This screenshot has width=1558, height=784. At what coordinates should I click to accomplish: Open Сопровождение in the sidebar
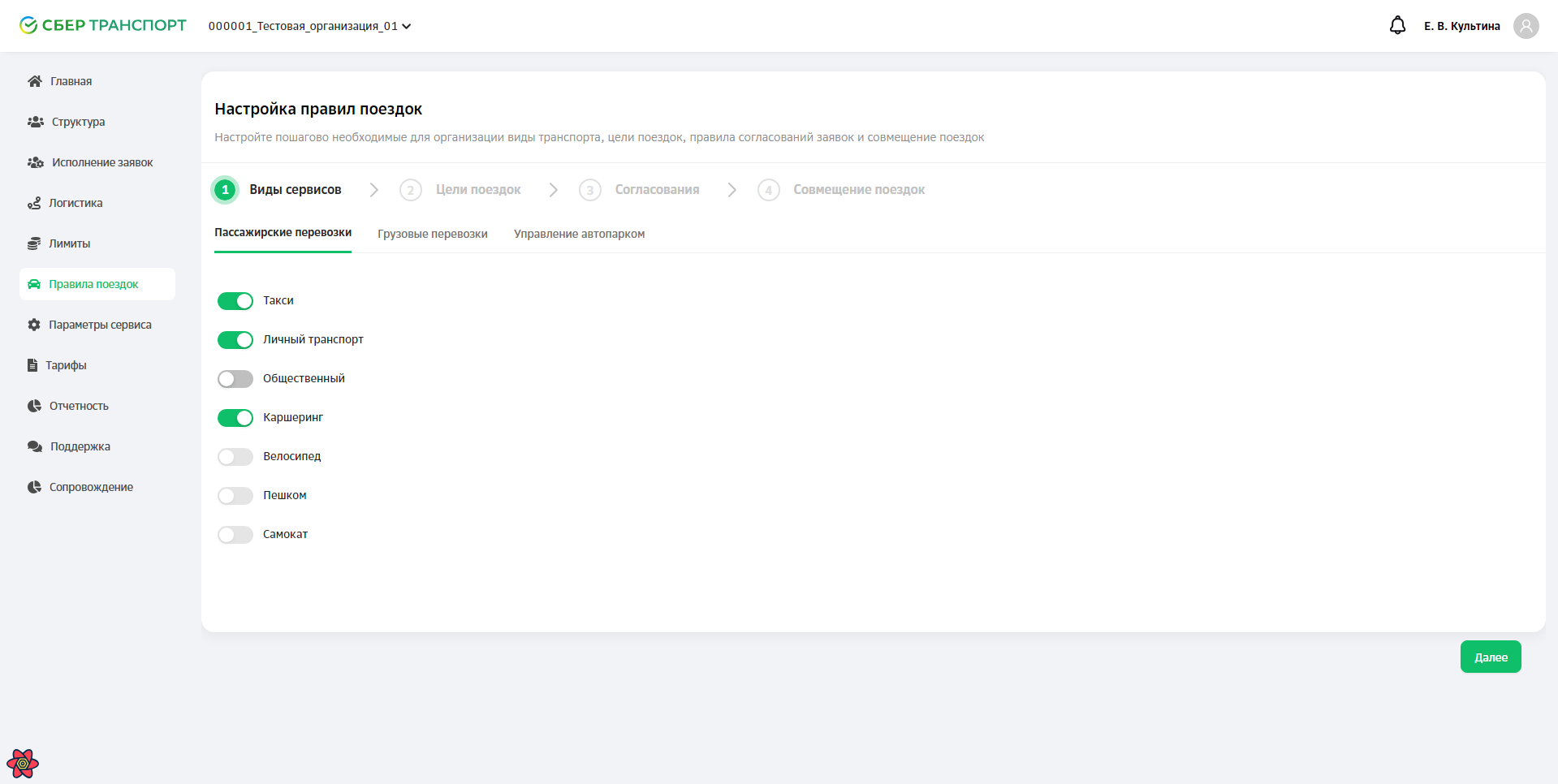97,487
